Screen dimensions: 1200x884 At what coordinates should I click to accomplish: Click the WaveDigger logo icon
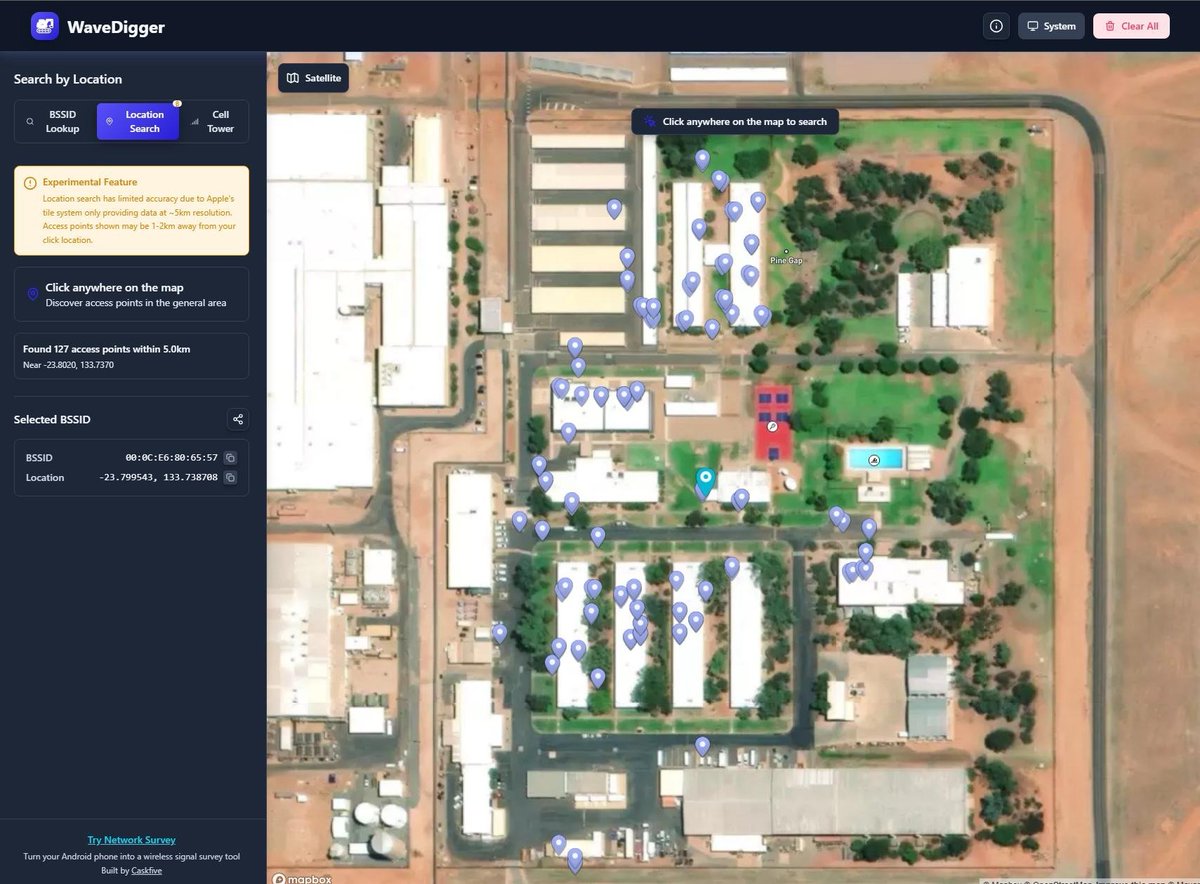45,26
